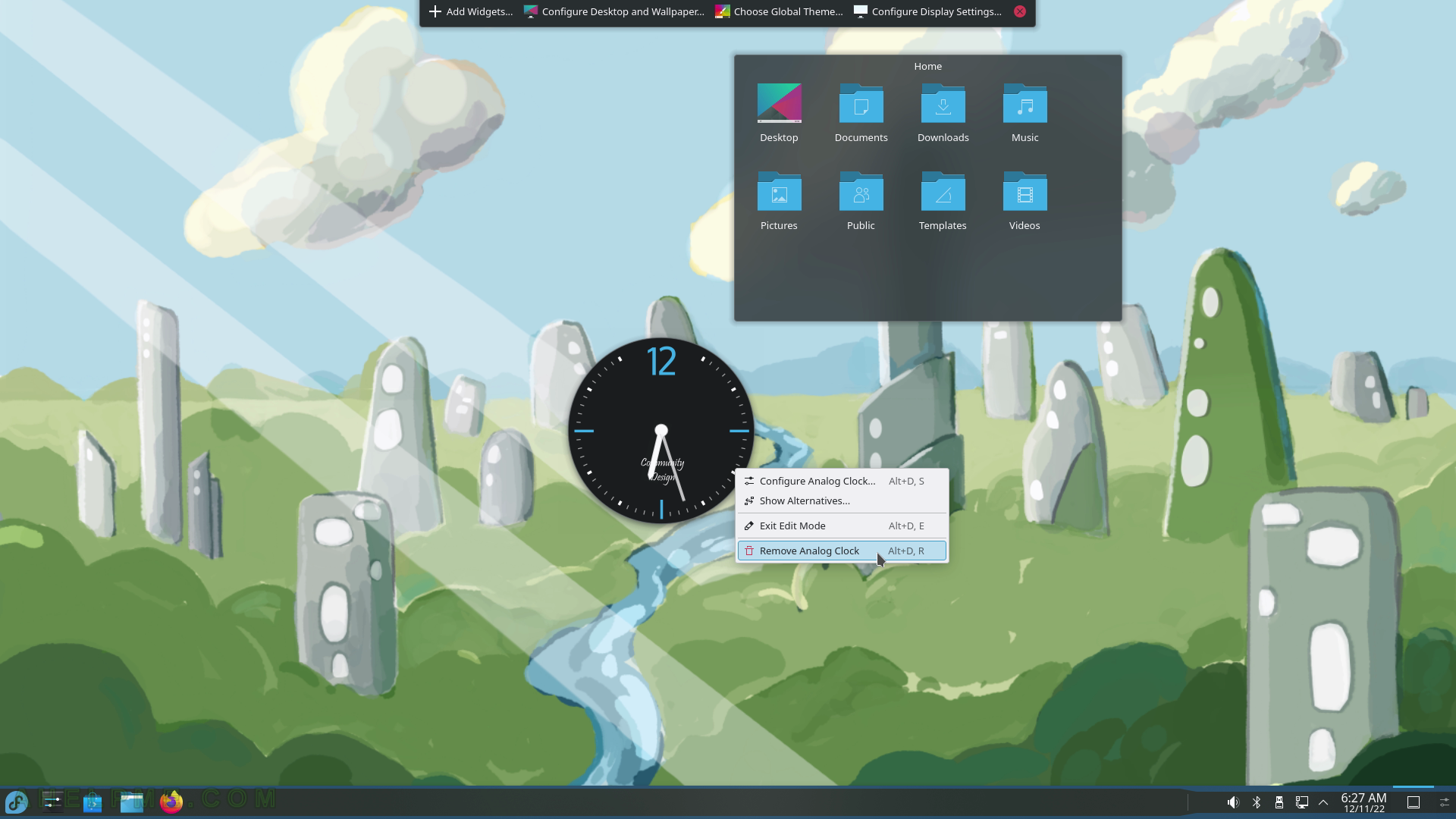Open the Public folder in Home

861,201
